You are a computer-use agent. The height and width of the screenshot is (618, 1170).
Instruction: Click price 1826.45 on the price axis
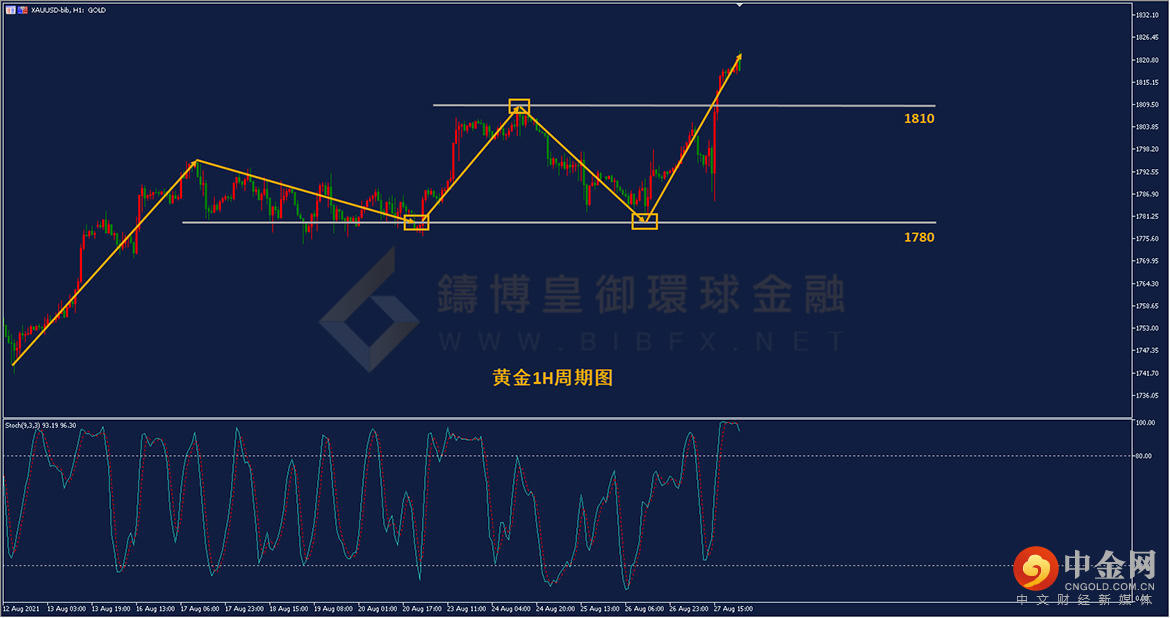[x=1146, y=37]
